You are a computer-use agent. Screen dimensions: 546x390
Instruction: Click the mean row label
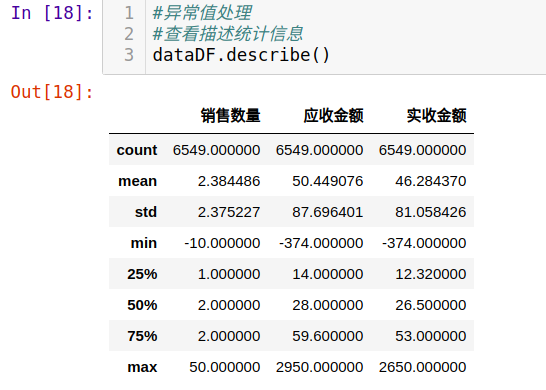coord(138,181)
